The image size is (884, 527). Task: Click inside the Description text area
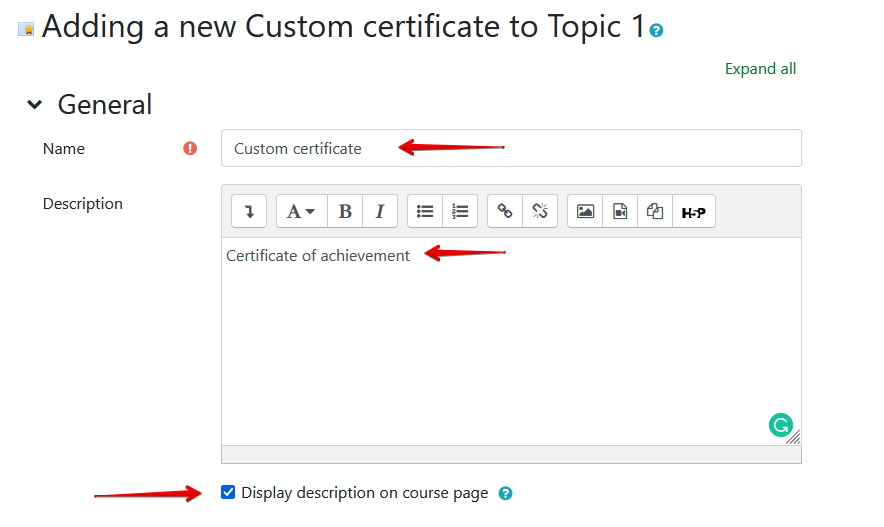point(510,340)
